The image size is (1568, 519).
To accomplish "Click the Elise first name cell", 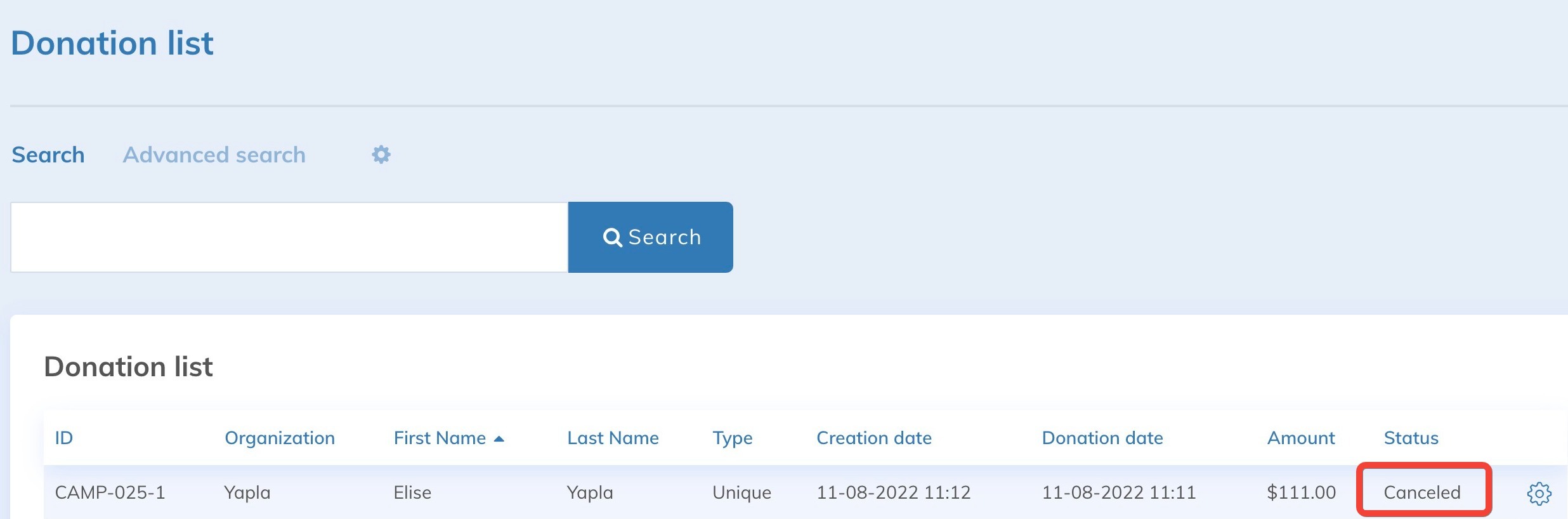I will [x=412, y=492].
